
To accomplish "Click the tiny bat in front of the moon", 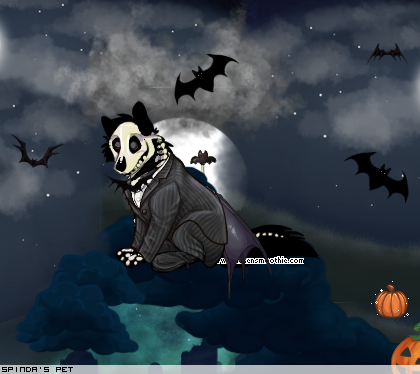I will click(x=203, y=158).
